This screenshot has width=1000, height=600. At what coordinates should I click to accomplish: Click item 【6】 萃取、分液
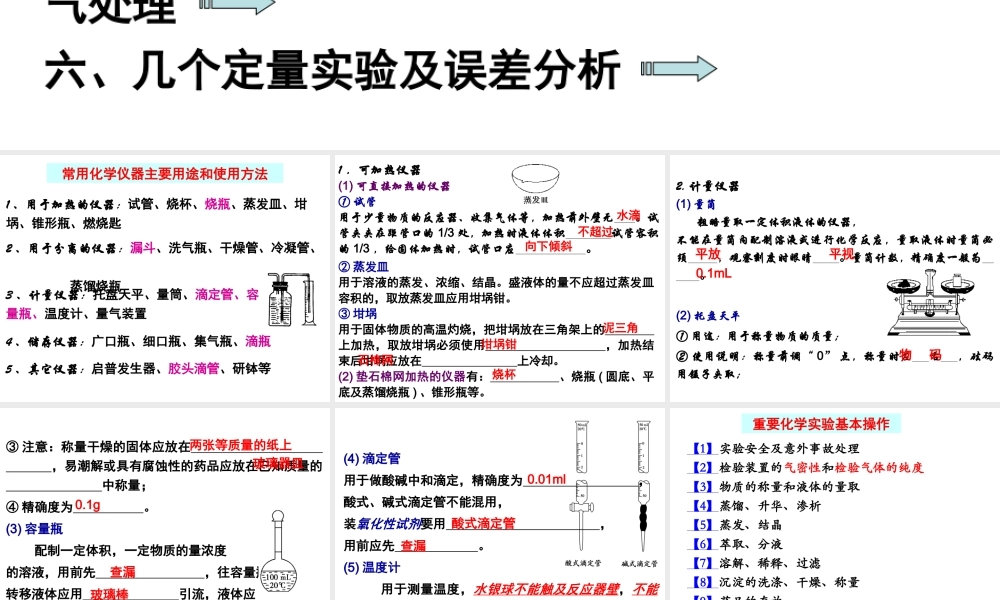[737, 544]
